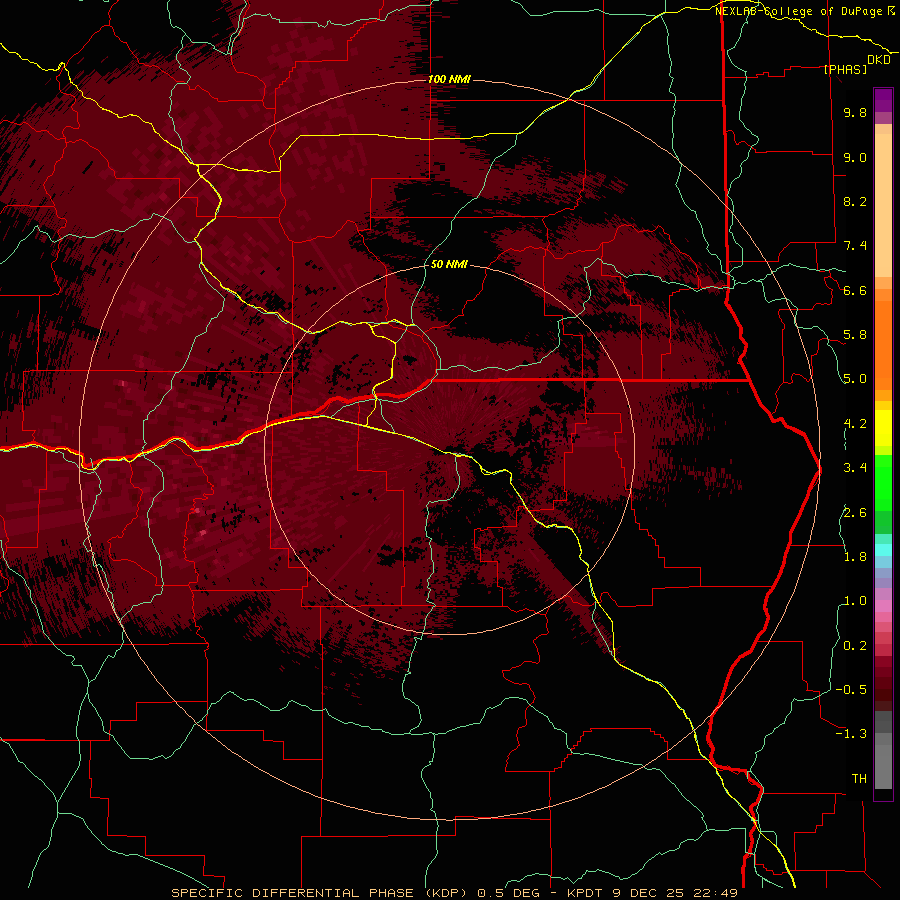This screenshot has height=900, width=900.
Task: Click the 5.8 value on the color scale
Action: point(855,335)
